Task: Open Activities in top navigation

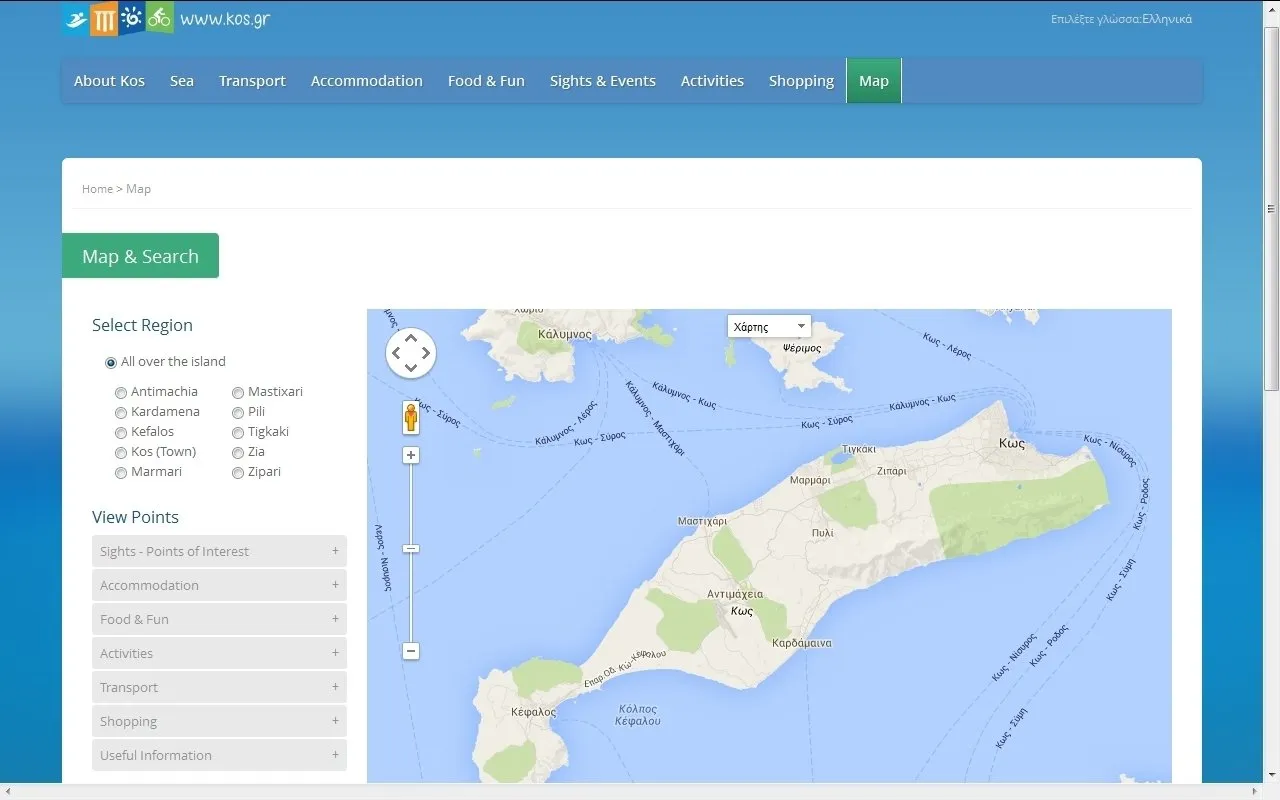Action: (712, 81)
